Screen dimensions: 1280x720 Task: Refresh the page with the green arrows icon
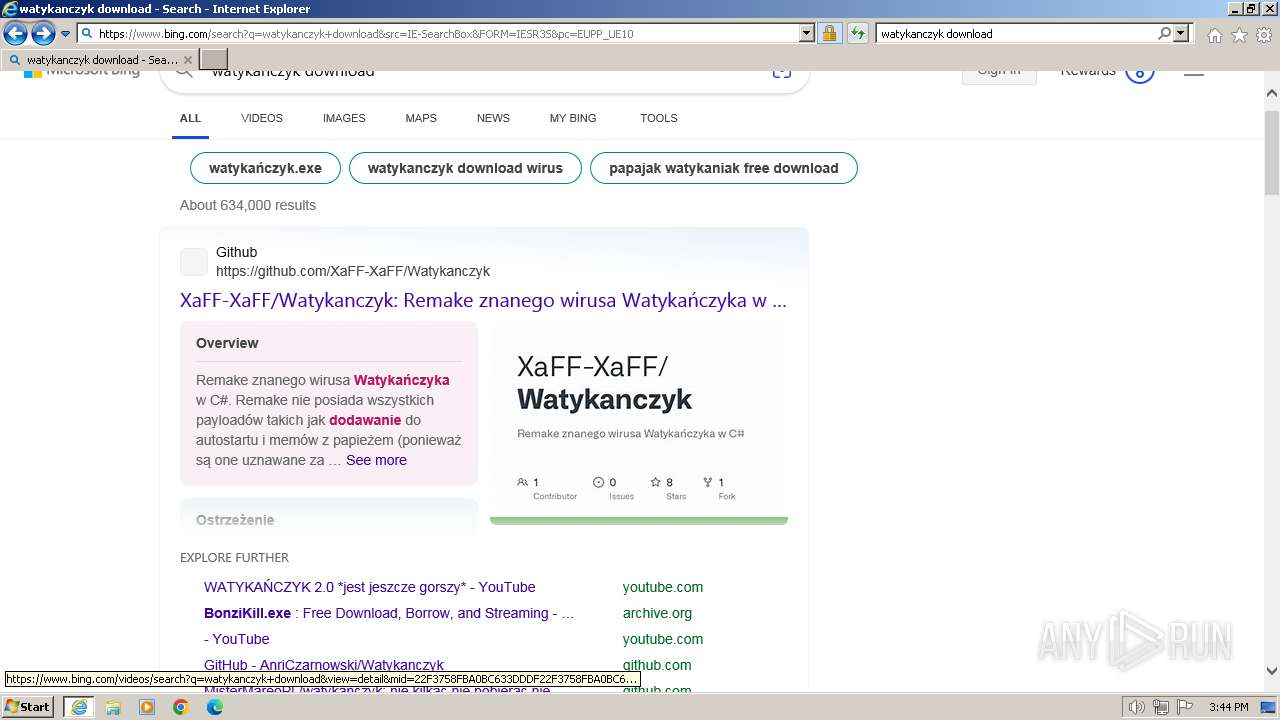857,33
